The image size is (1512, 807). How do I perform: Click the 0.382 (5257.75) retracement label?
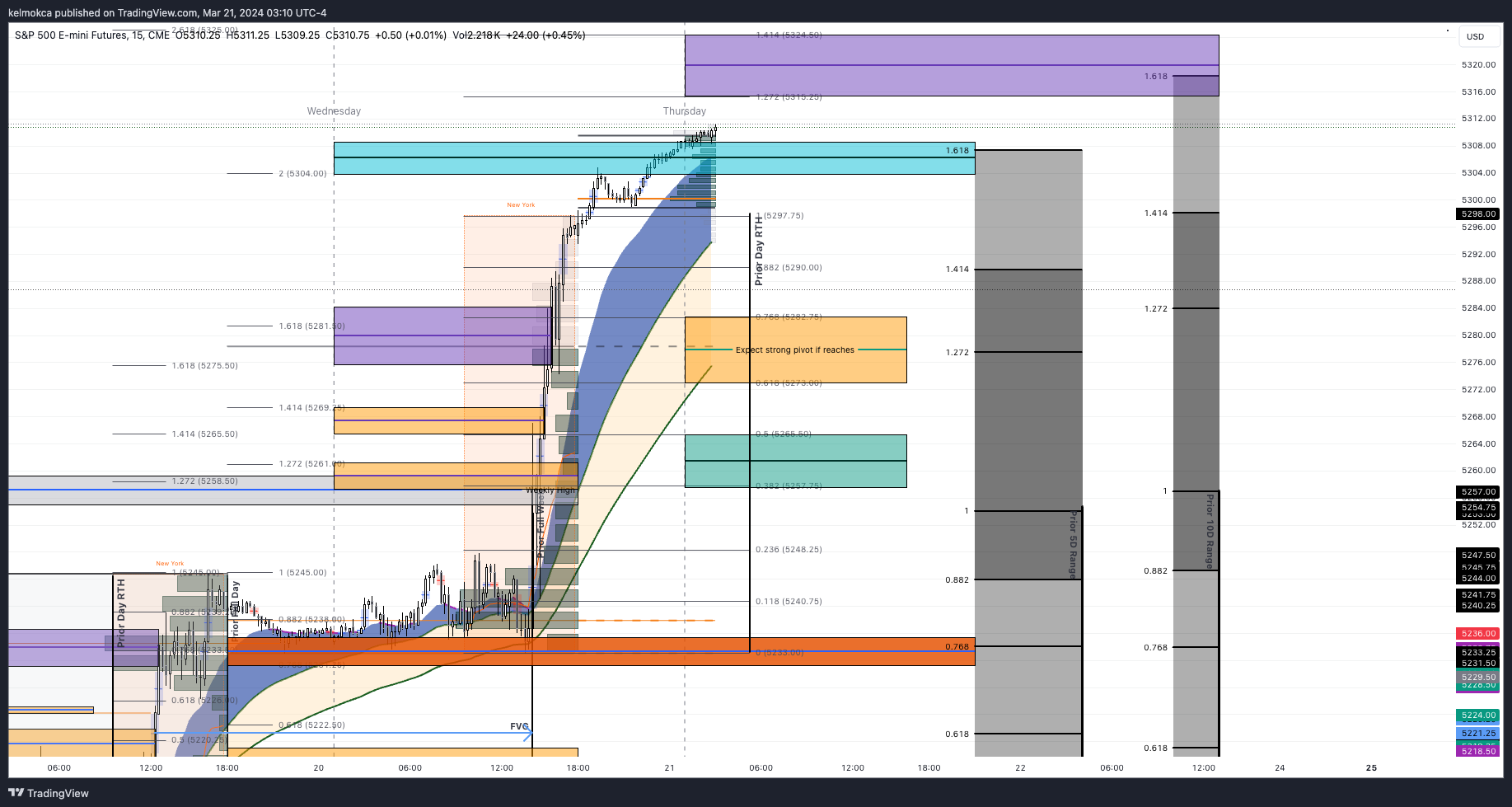tap(789, 486)
